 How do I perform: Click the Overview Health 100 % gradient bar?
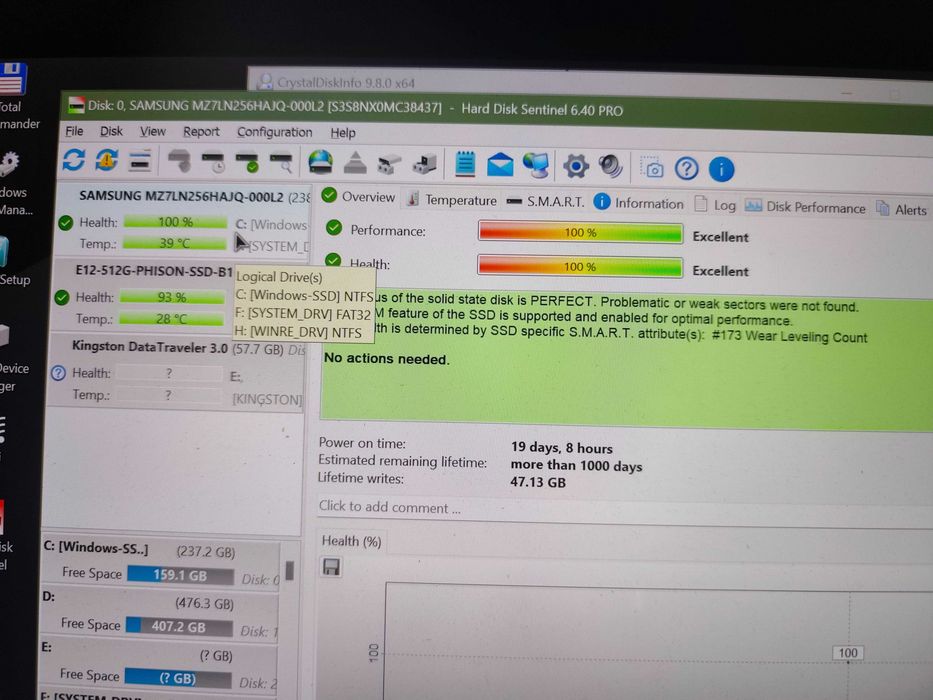[580, 267]
